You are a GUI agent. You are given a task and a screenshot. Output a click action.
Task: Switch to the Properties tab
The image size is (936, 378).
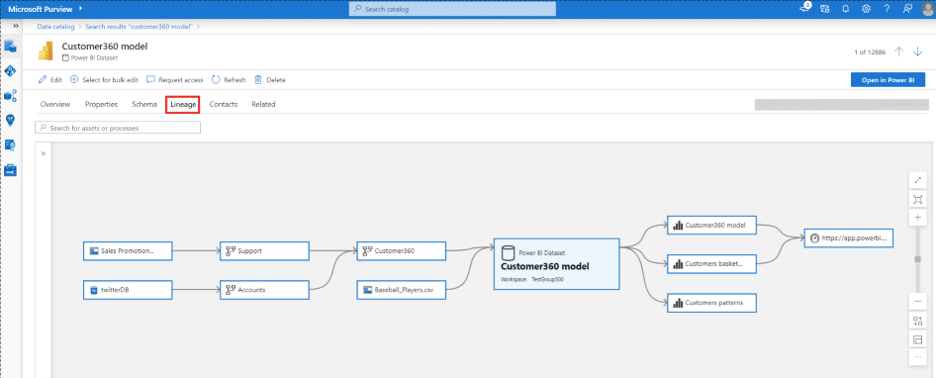[101, 104]
